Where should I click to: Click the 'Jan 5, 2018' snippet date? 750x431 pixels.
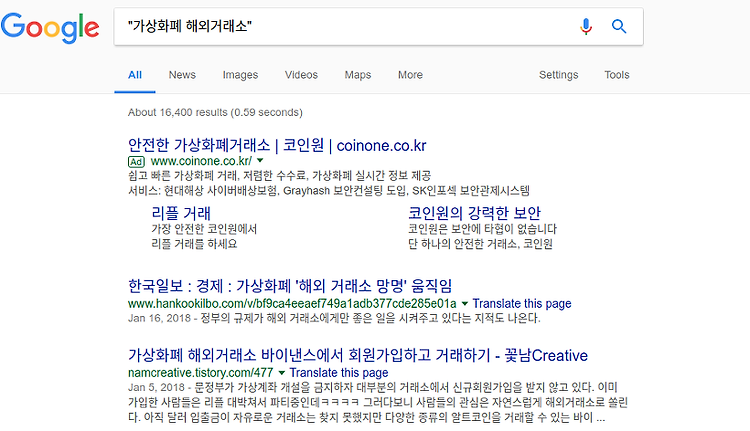156,387
